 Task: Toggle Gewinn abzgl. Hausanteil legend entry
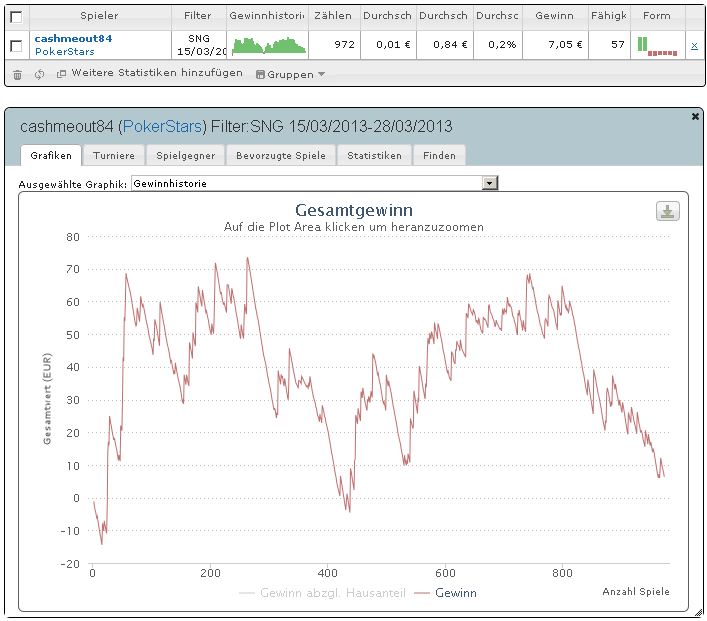point(322,593)
